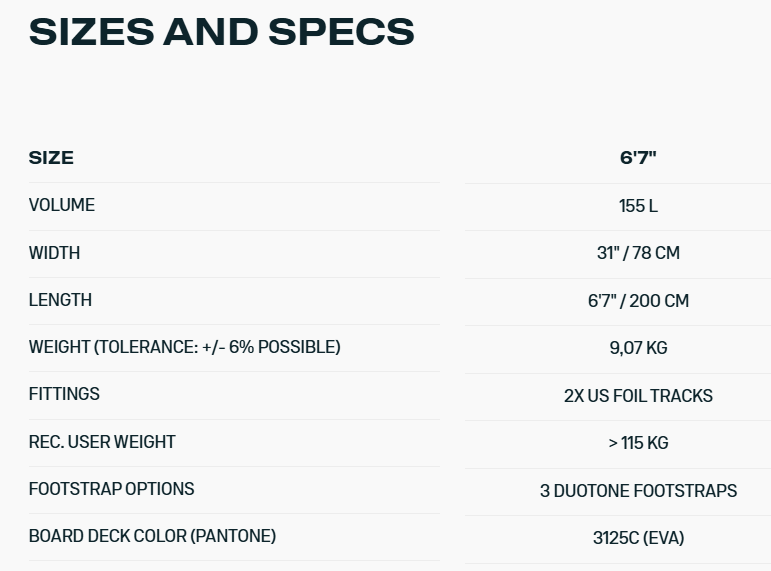Click the 31" / 78 CM width value

click(638, 253)
